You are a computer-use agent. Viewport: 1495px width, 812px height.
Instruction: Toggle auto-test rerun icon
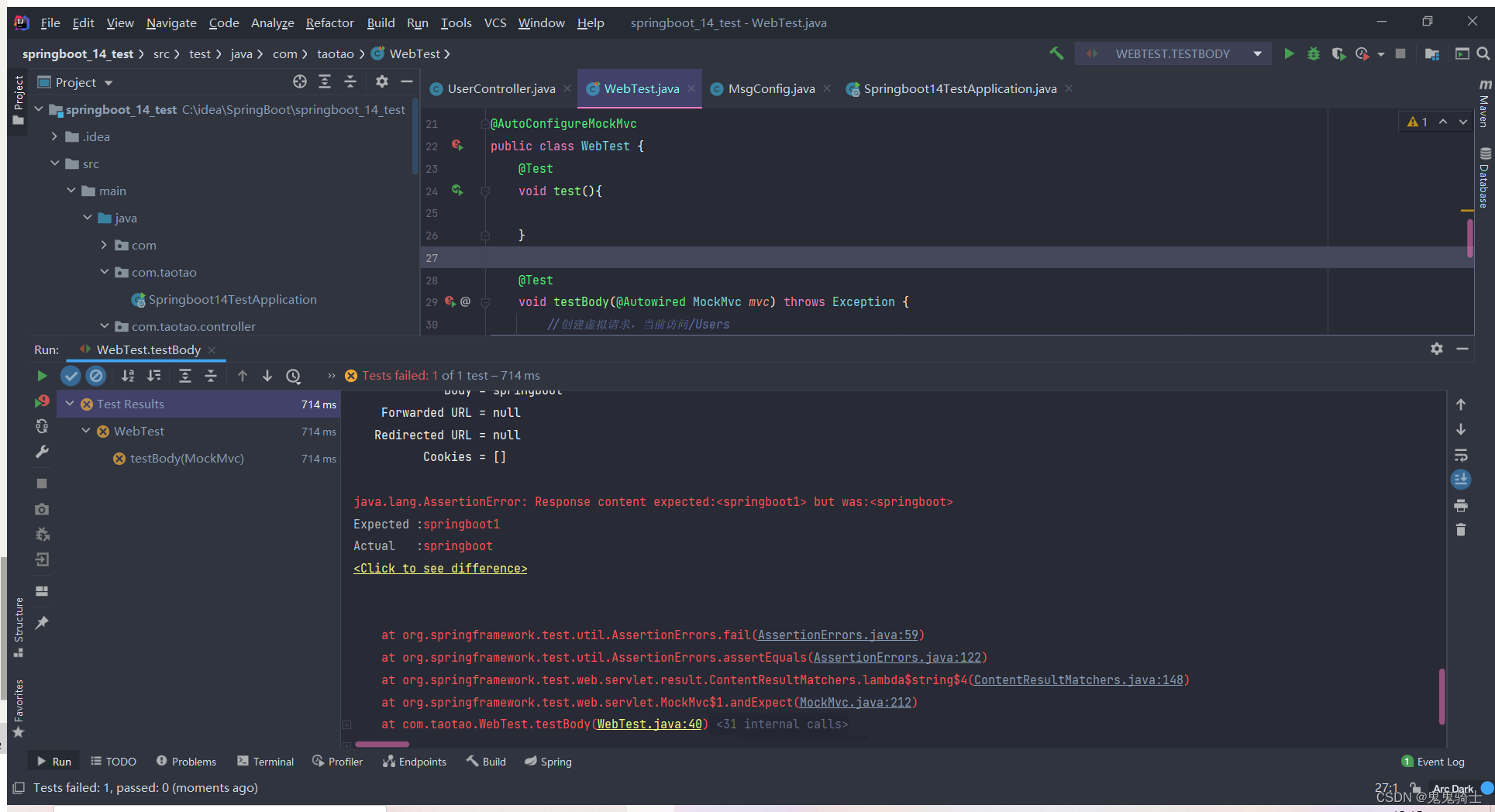(42, 427)
